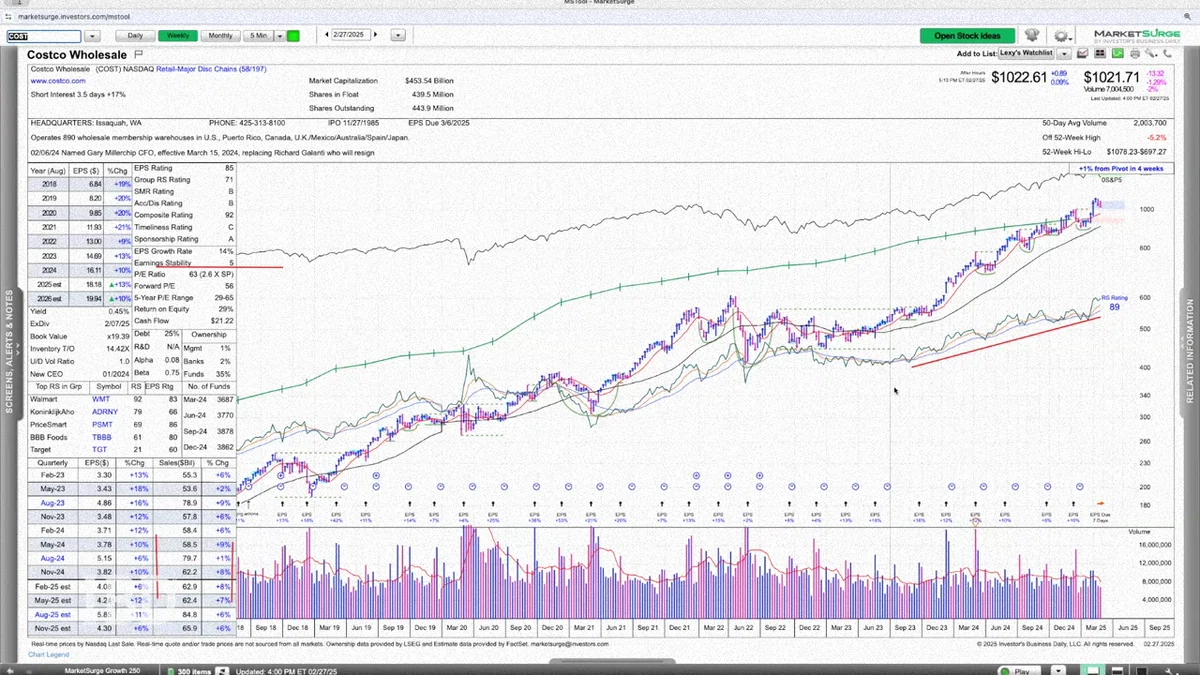Click the Open Stock Ideas button
The width and height of the screenshot is (1200, 675).
click(967, 36)
